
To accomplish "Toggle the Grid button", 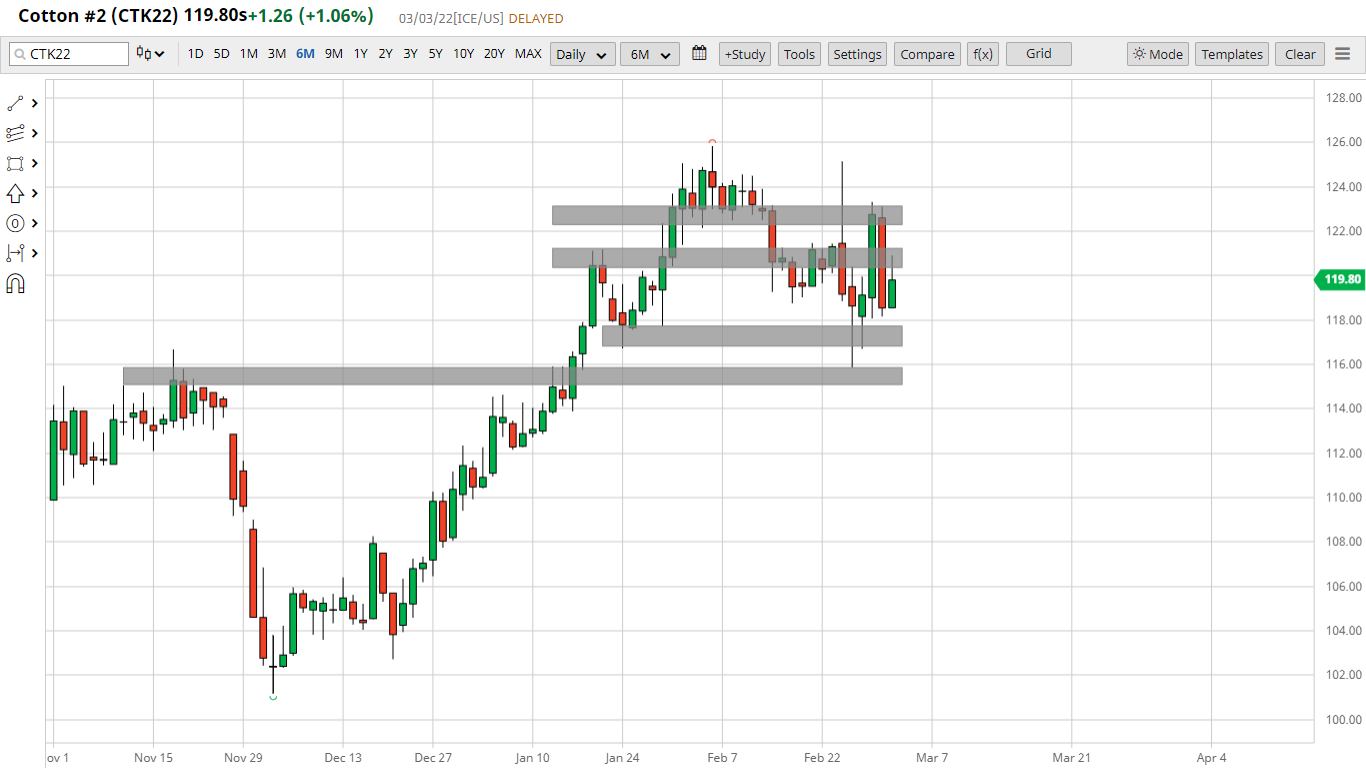I will click(1039, 54).
